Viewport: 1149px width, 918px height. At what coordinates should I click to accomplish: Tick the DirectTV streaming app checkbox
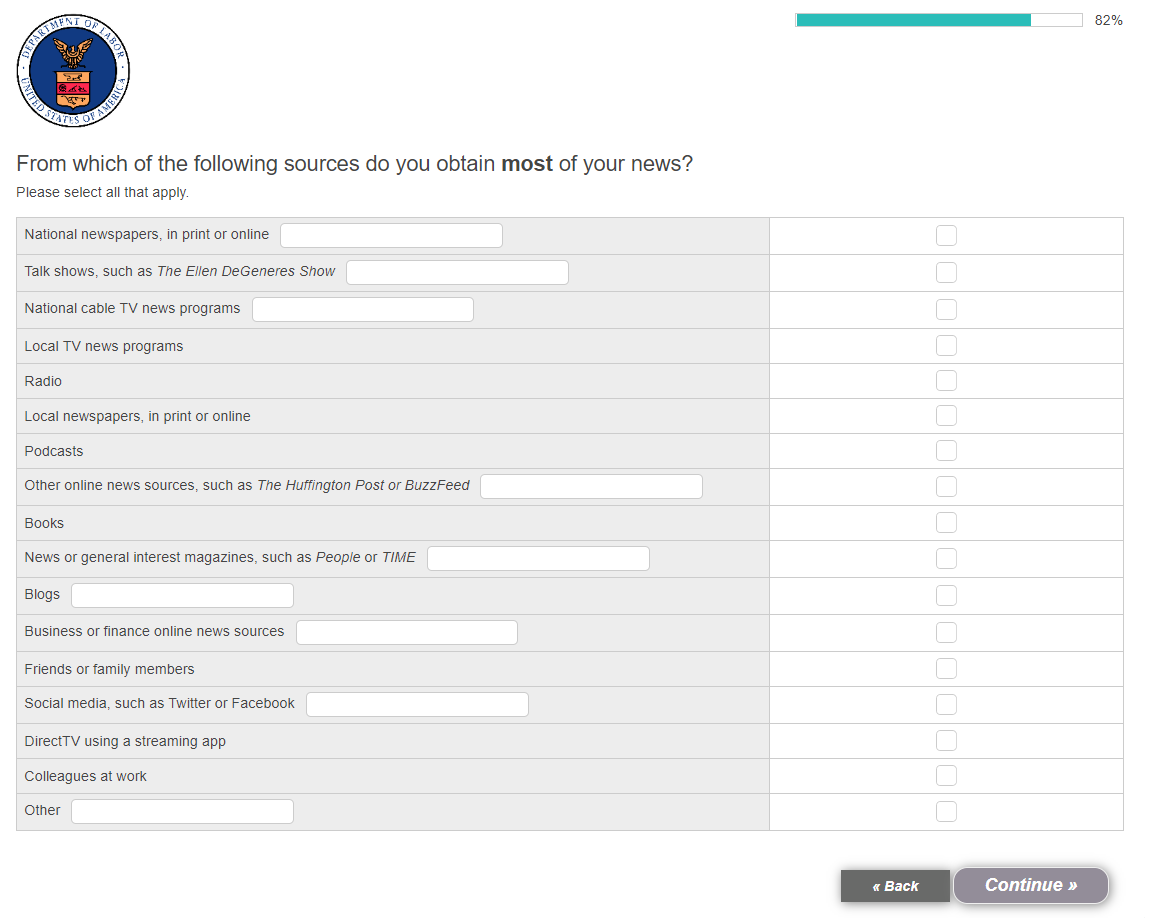pos(946,741)
